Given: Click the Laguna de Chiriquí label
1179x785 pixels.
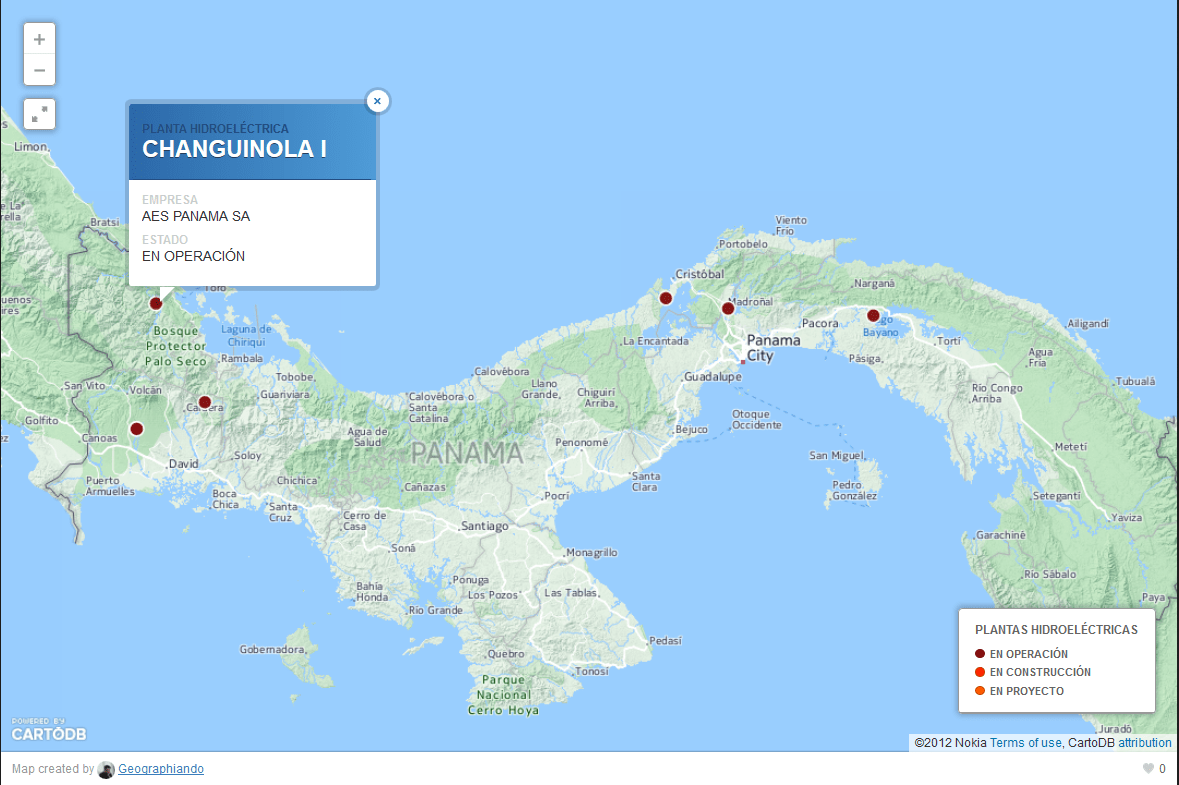Looking at the screenshot, I should (247, 335).
